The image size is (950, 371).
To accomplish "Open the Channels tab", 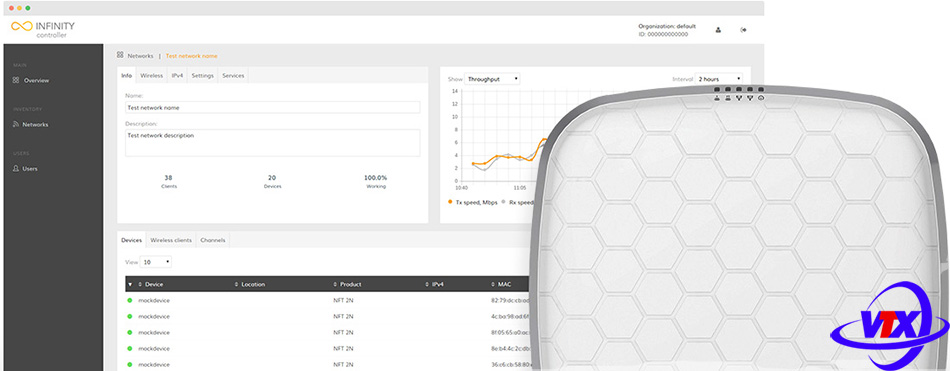I will point(213,240).
